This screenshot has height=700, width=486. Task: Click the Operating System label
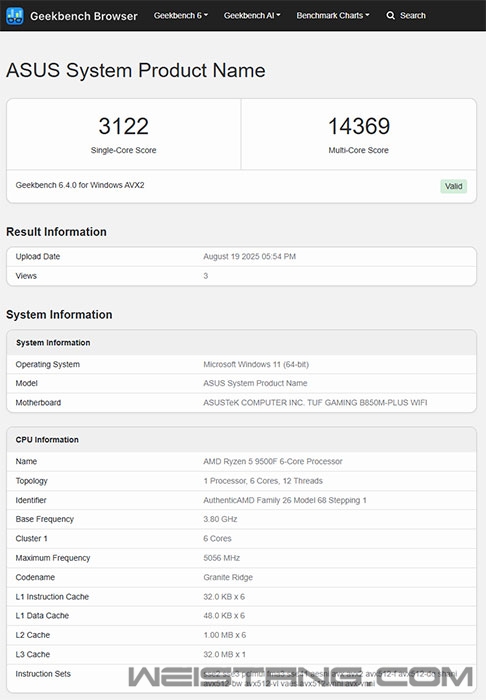pyautogui.click(x=48, y=364)
